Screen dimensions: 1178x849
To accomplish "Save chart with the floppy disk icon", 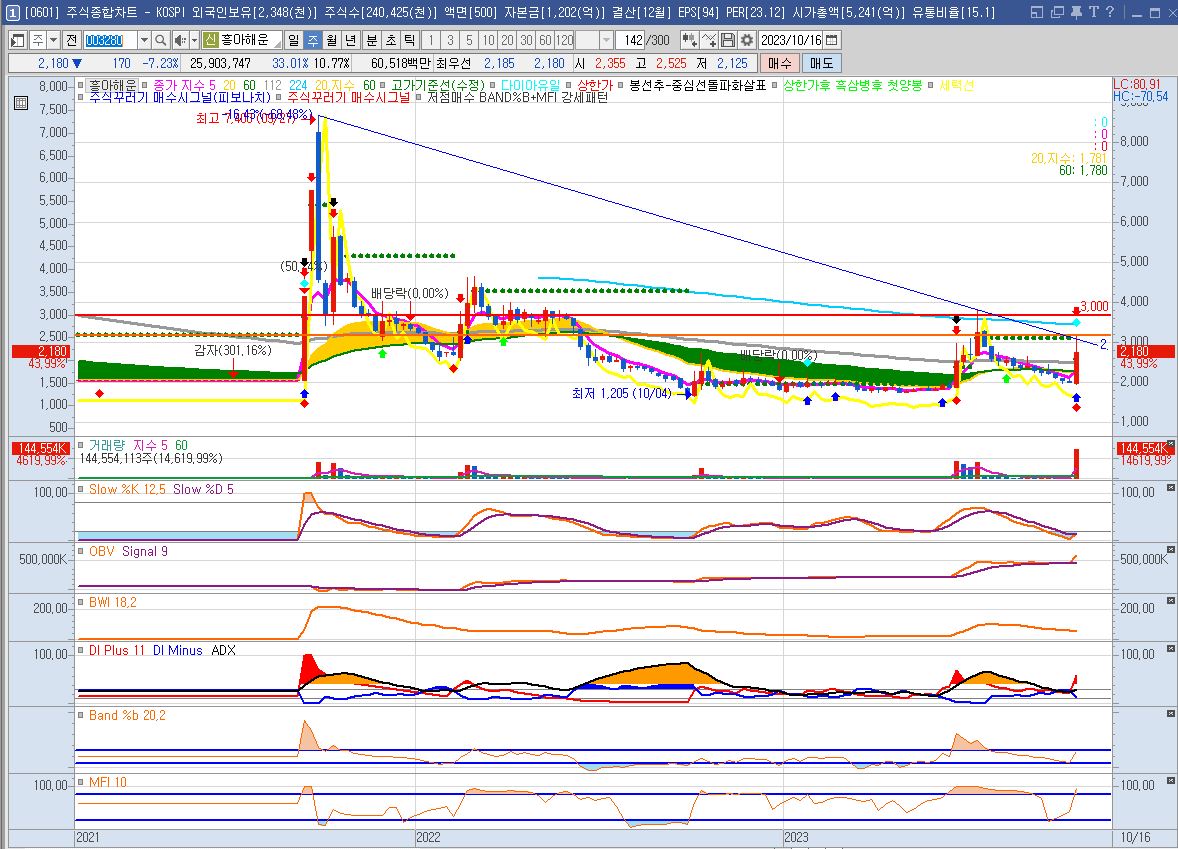I will (727, 40).
